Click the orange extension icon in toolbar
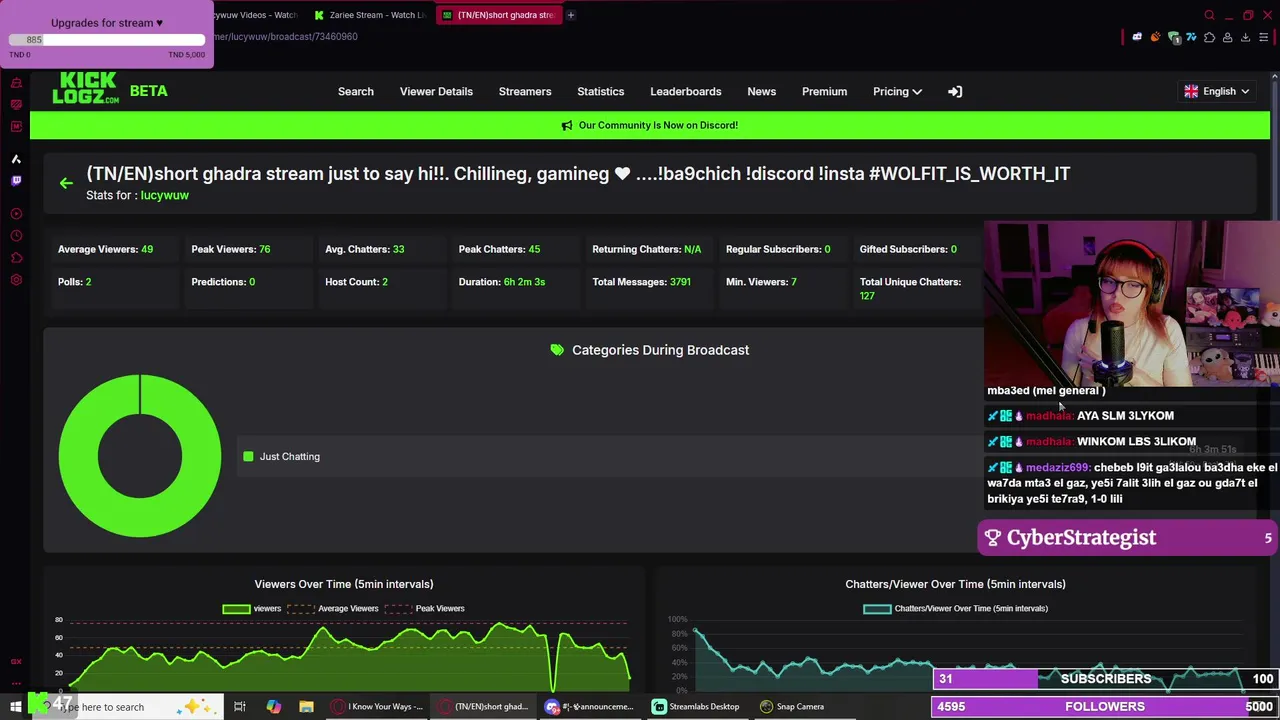Viewport: 1280px width, 720px height. [1156, 37]
